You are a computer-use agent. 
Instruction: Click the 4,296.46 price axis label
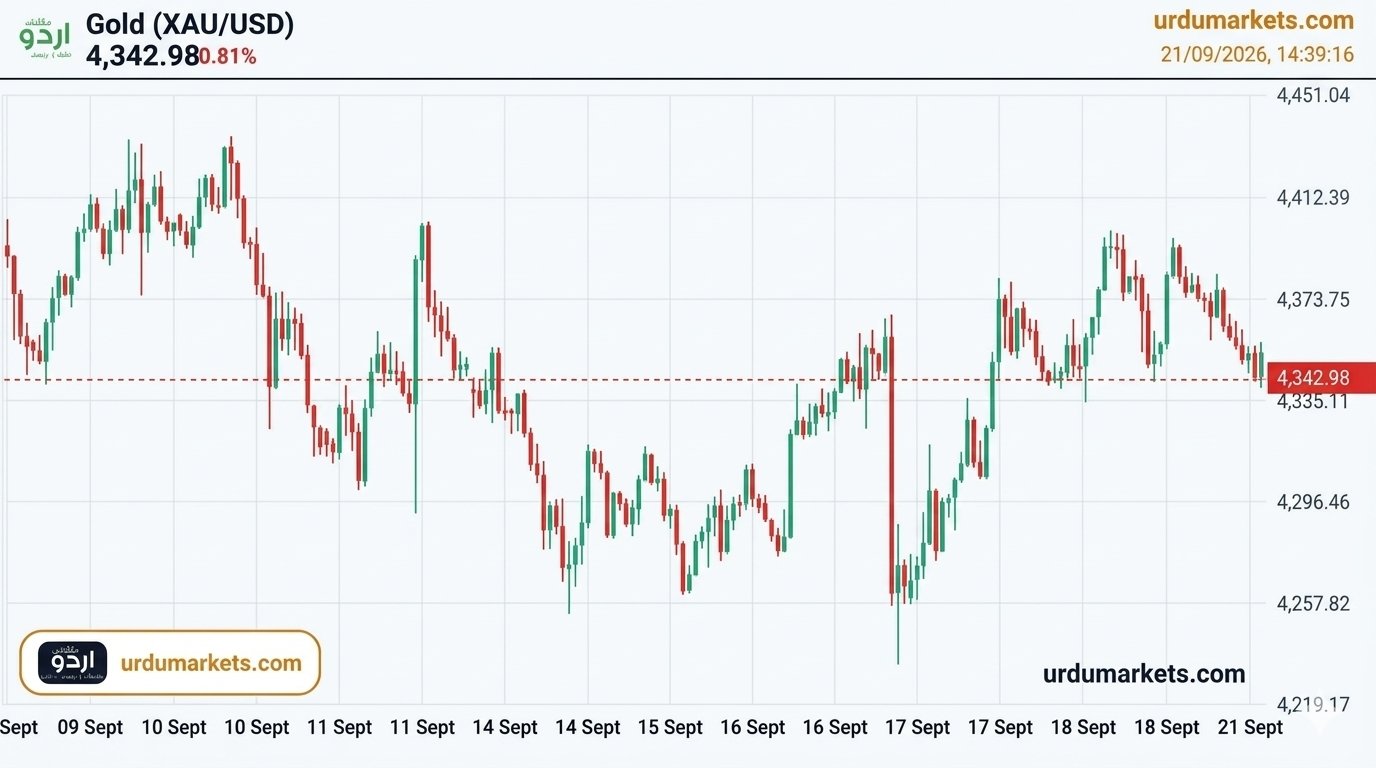tap(1313, 502)
